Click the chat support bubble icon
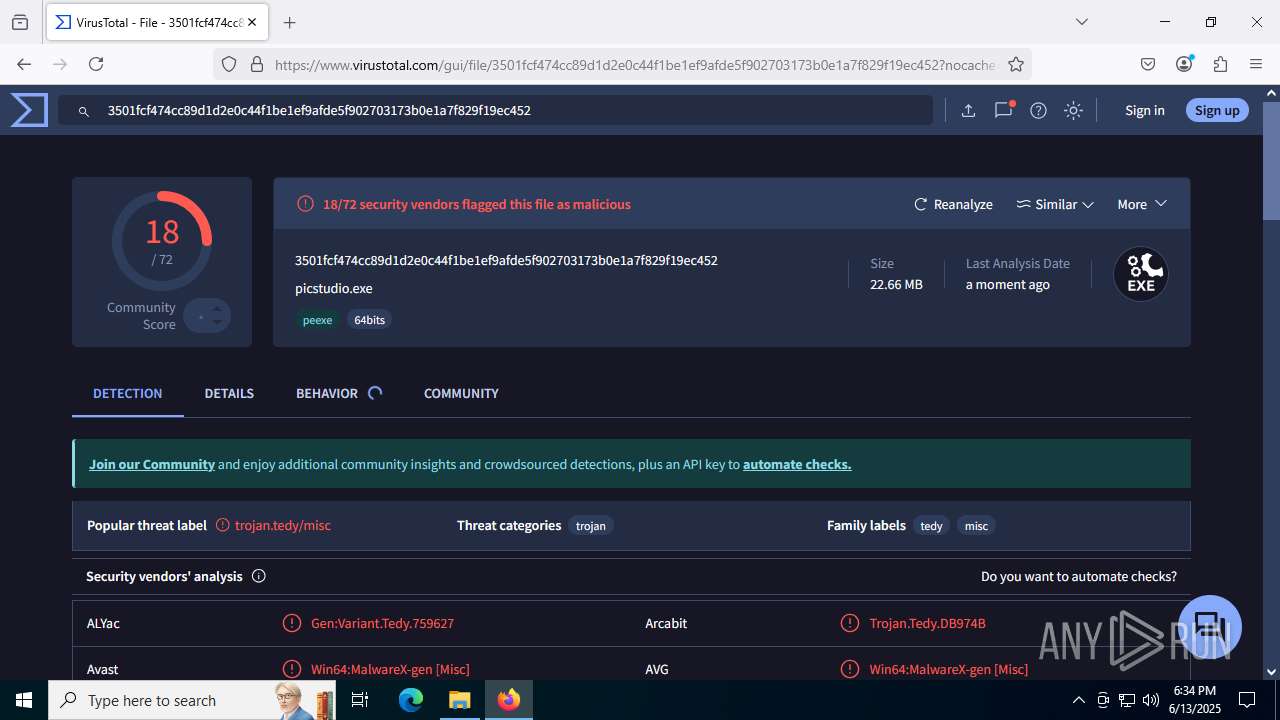Image resolution: width=1280 pixels, height=720 pixels. click(1210, 627)
